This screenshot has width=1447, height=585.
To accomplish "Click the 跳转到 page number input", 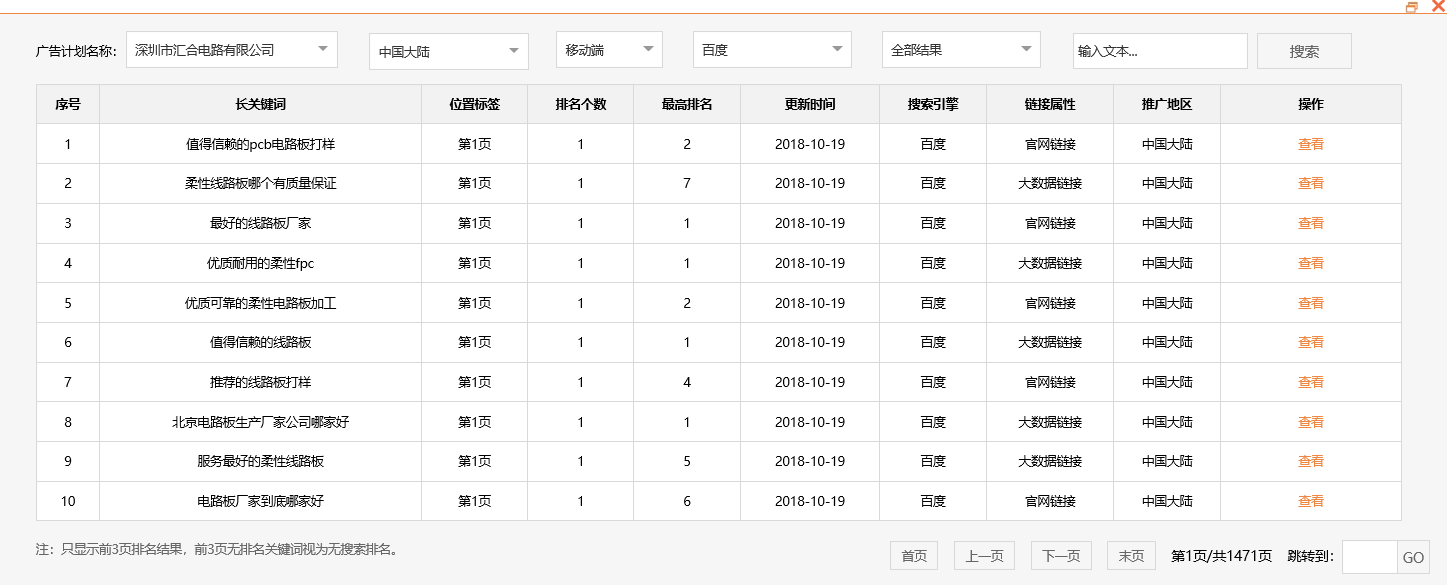I will 1372,556.
